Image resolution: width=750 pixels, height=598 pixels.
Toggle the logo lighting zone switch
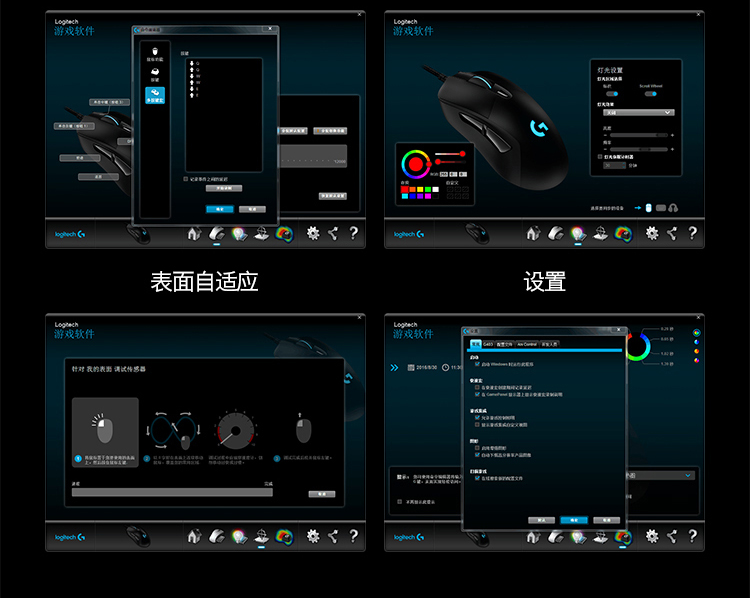coord(612,94)
